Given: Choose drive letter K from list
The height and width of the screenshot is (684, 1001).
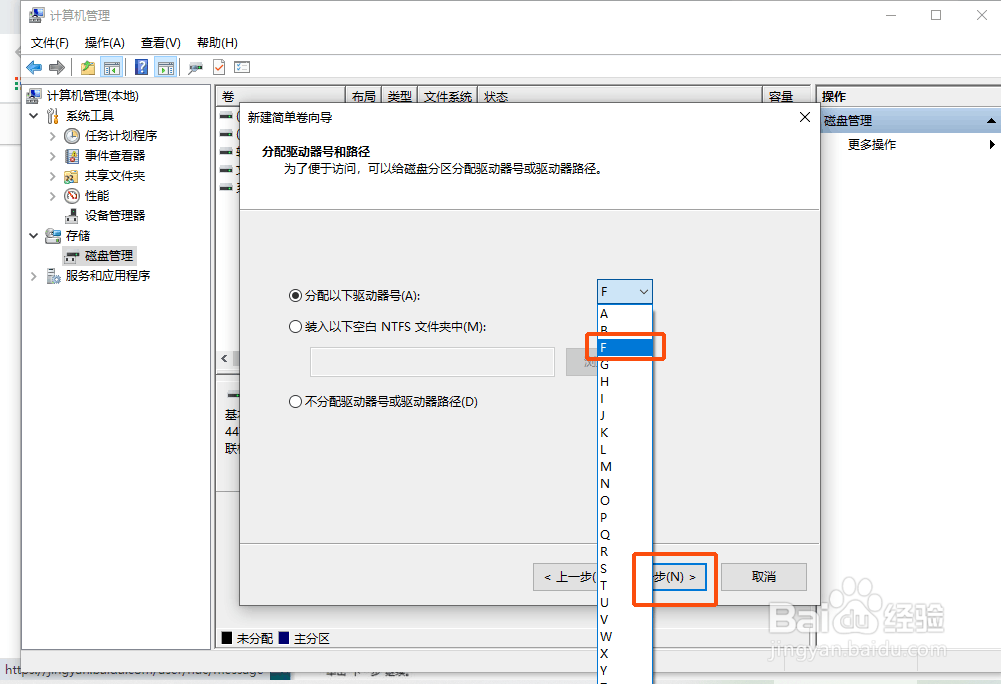Looking at the screenshot, I should 624,433.
